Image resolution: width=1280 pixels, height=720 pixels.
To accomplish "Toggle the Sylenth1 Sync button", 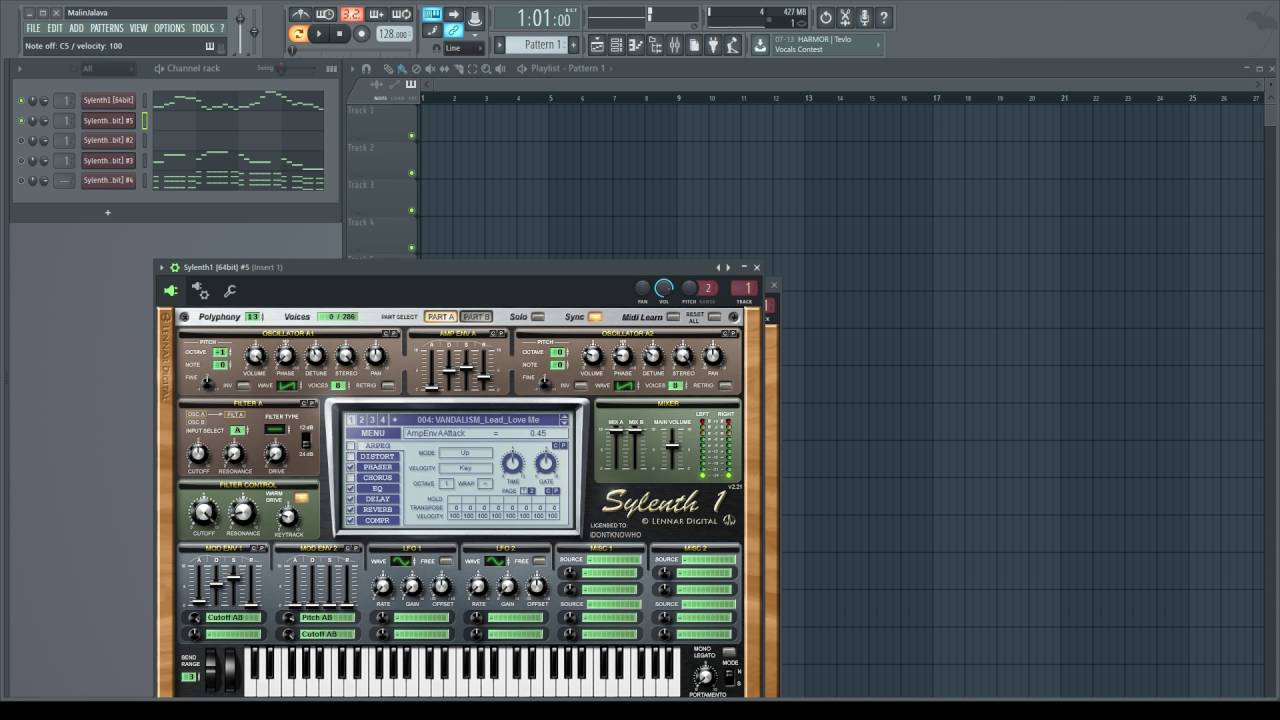I will coord(595,317).
